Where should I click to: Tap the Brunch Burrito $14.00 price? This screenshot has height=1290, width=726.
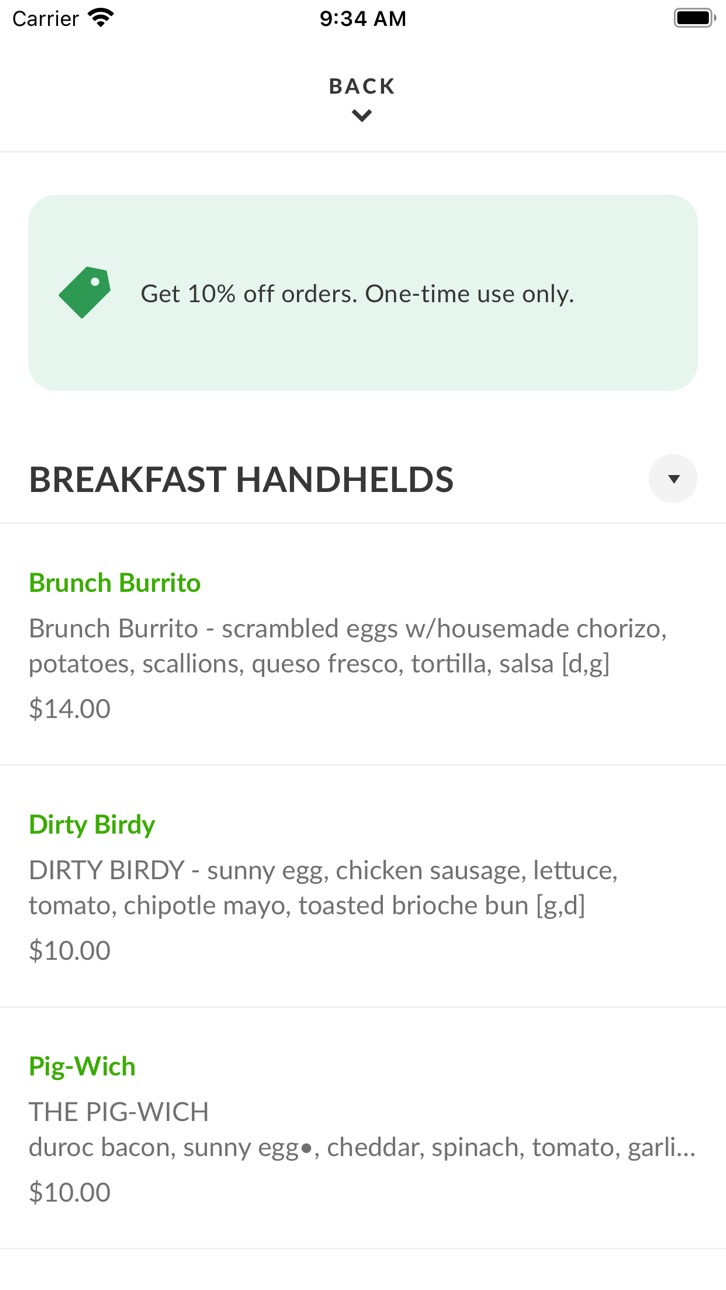[70, 709]
